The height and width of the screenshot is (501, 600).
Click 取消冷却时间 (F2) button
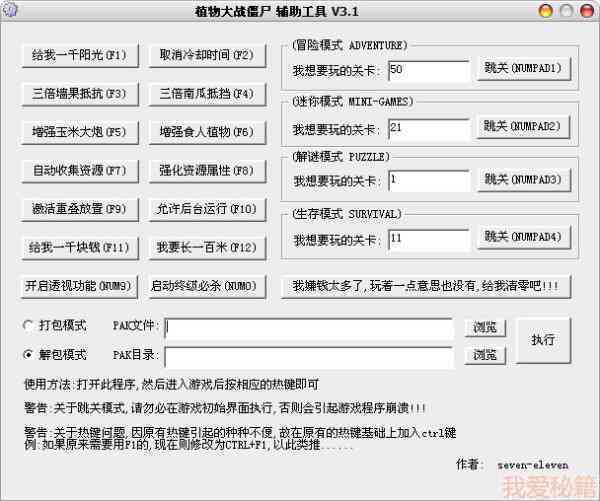pyautogui.click(x=207, y=56)
